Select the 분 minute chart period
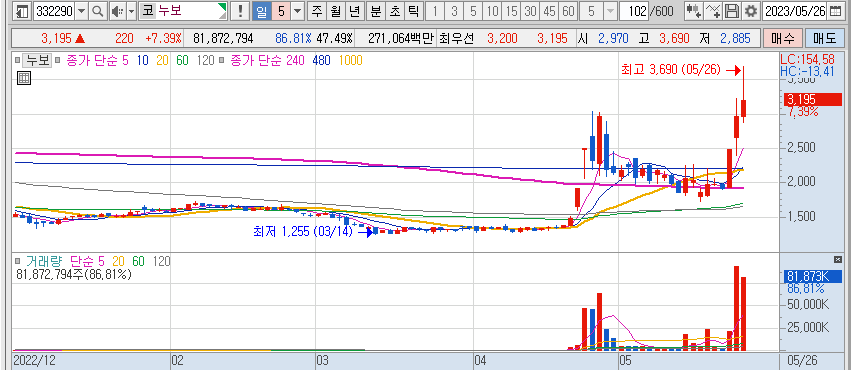 376,11
